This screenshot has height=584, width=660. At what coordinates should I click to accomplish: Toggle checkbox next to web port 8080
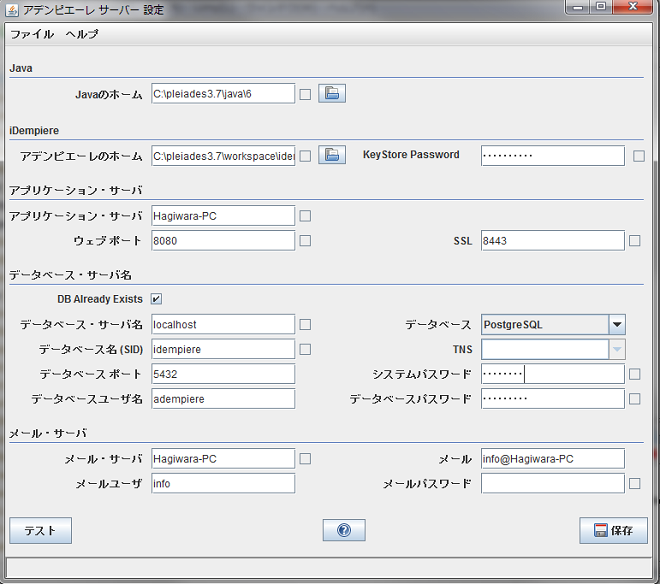(x=305, y=241)
